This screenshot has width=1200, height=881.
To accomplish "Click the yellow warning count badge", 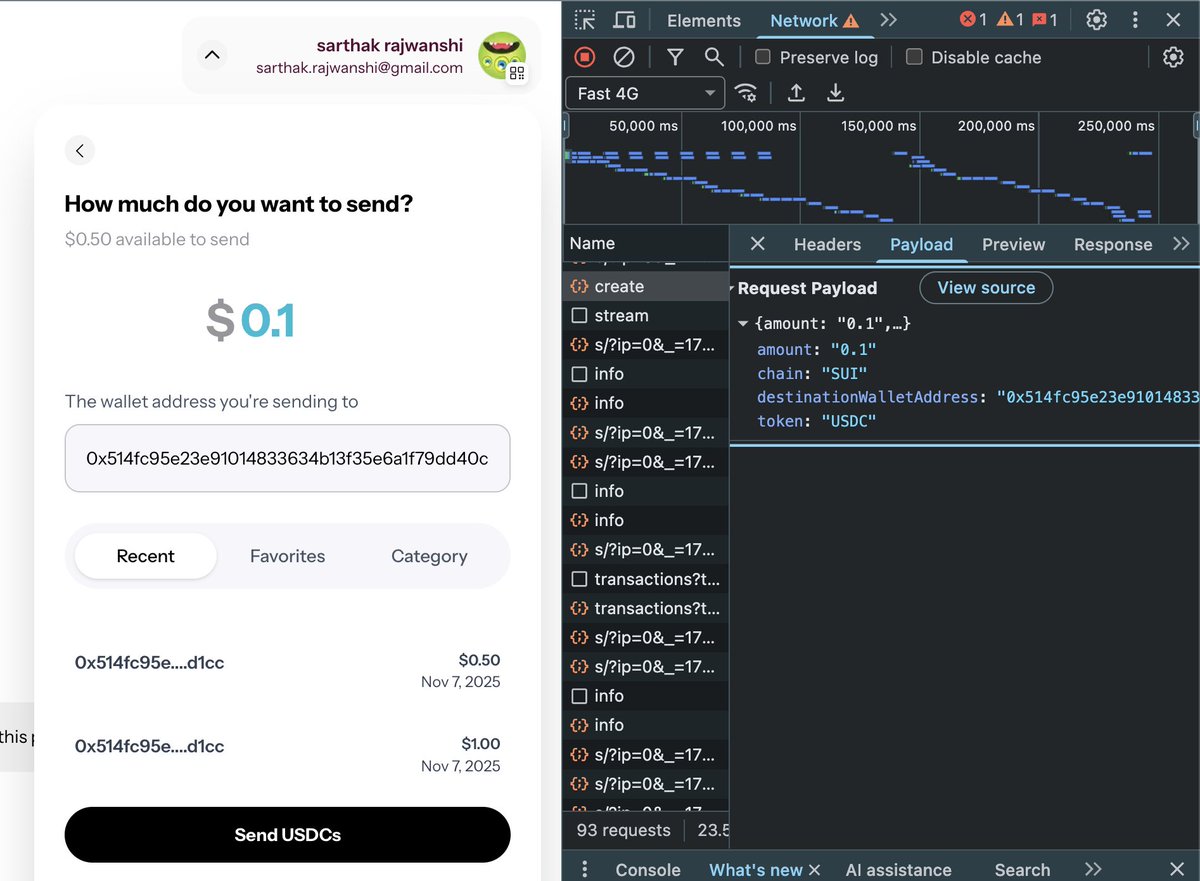I will tap(1009, 20).
